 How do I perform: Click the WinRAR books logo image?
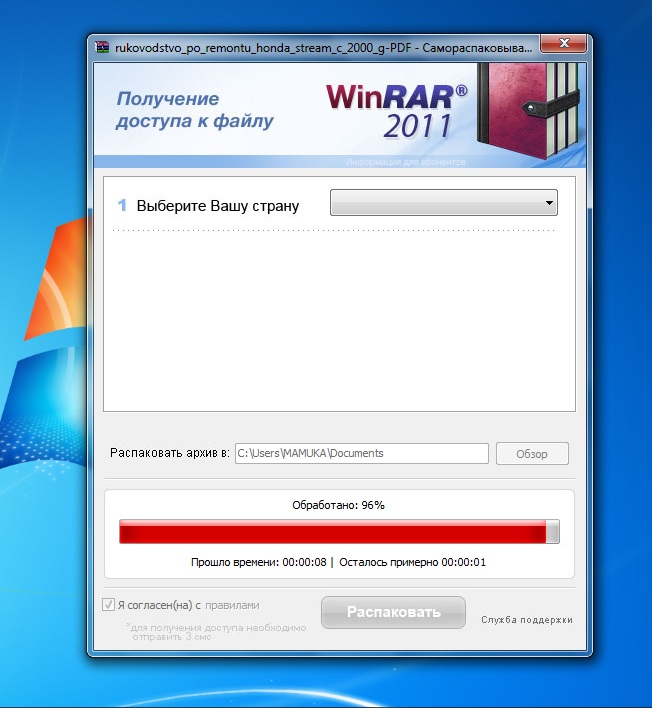point(528,111)
